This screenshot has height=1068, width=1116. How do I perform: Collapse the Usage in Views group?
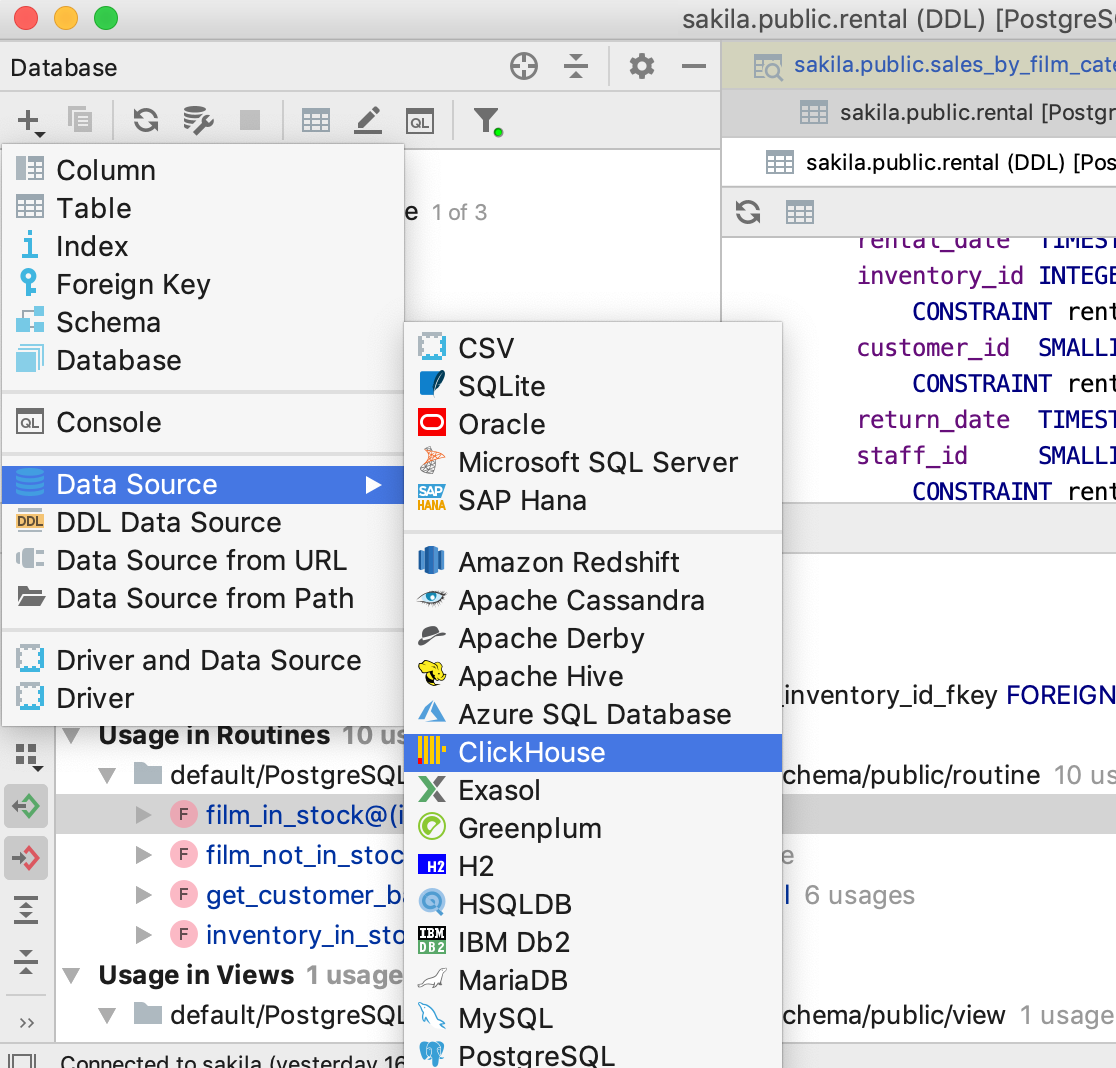coord(71,976)
